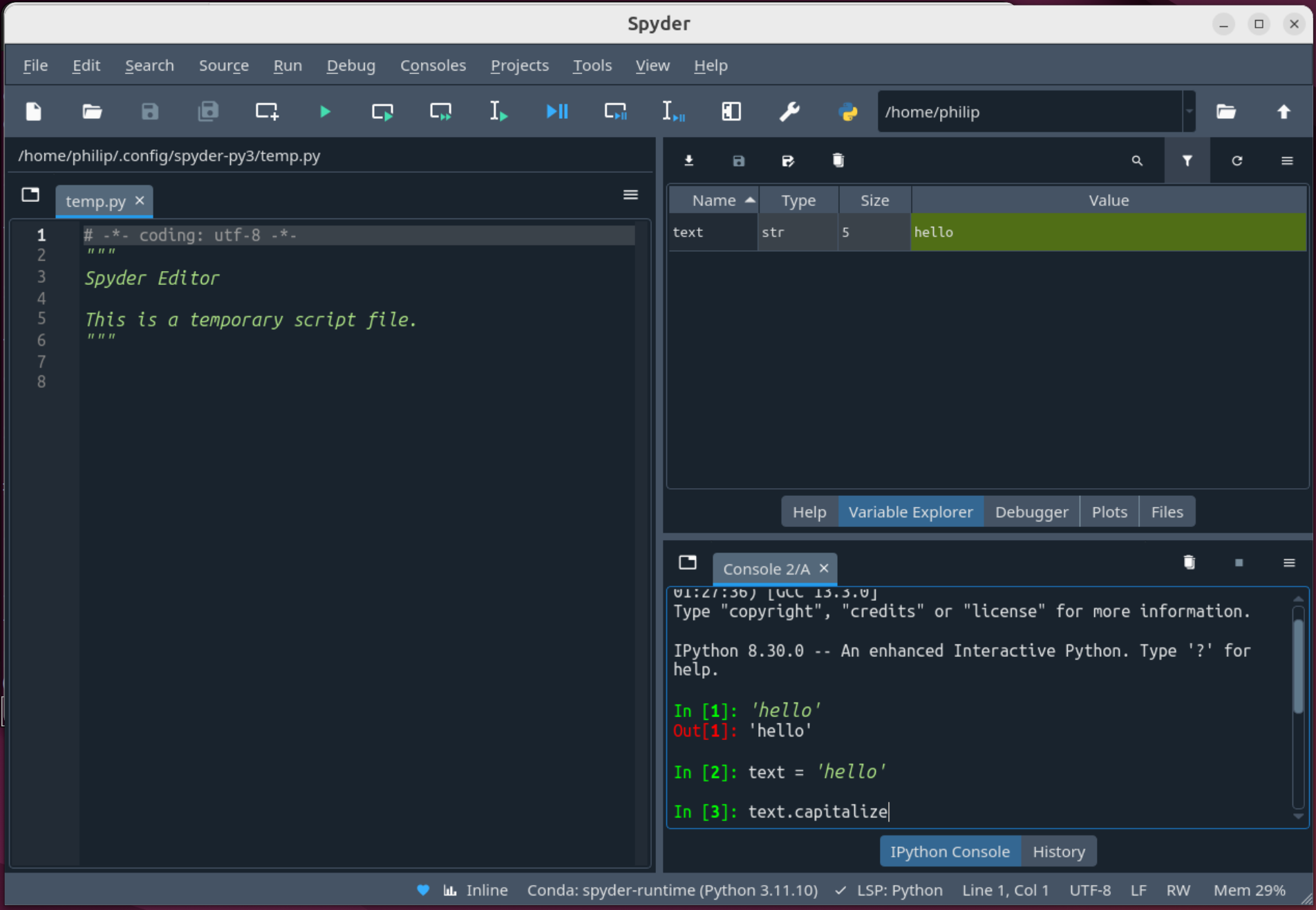The image size is (1316, 910).
Task: Click the Conda spyder-runtime environment status entry
Action: click(x=672, y=890)
